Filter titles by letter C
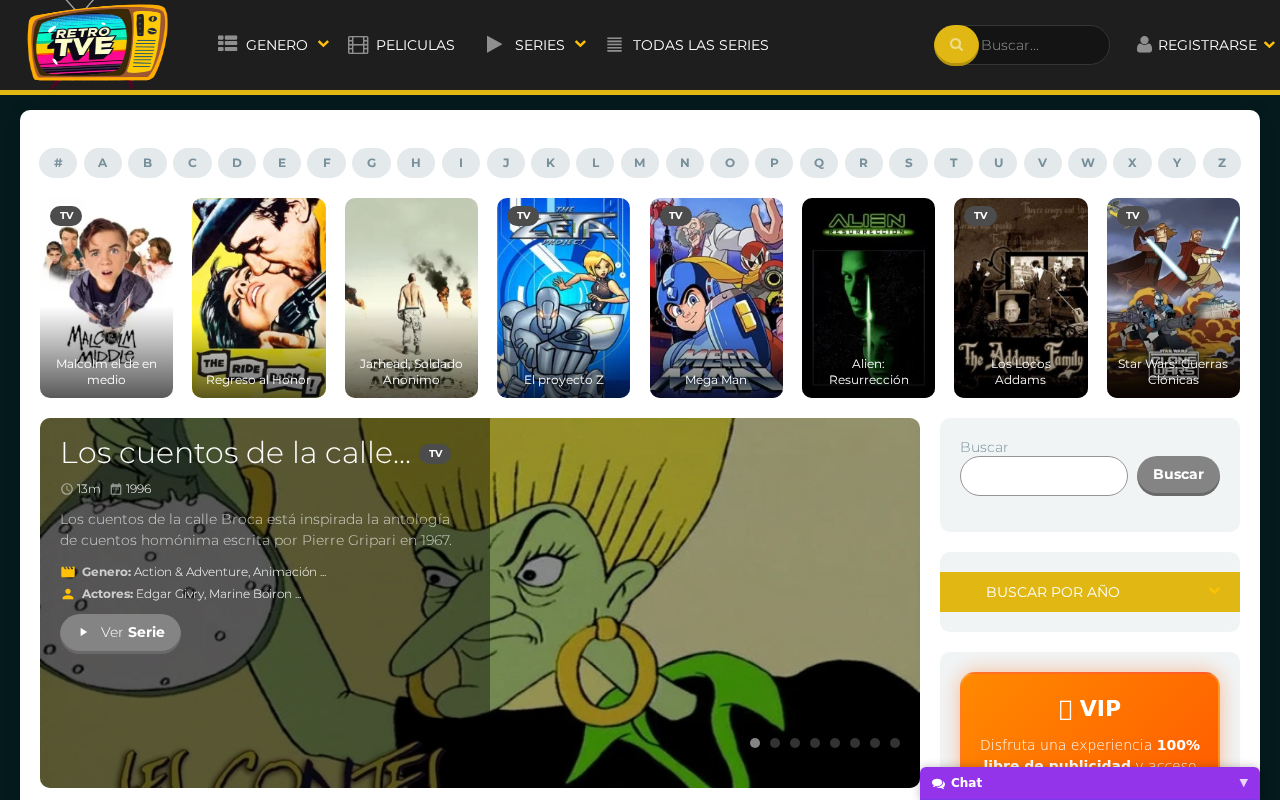The height and width of the screenshot is (800, 1280). pyautogui.click(x=192, y=163)
